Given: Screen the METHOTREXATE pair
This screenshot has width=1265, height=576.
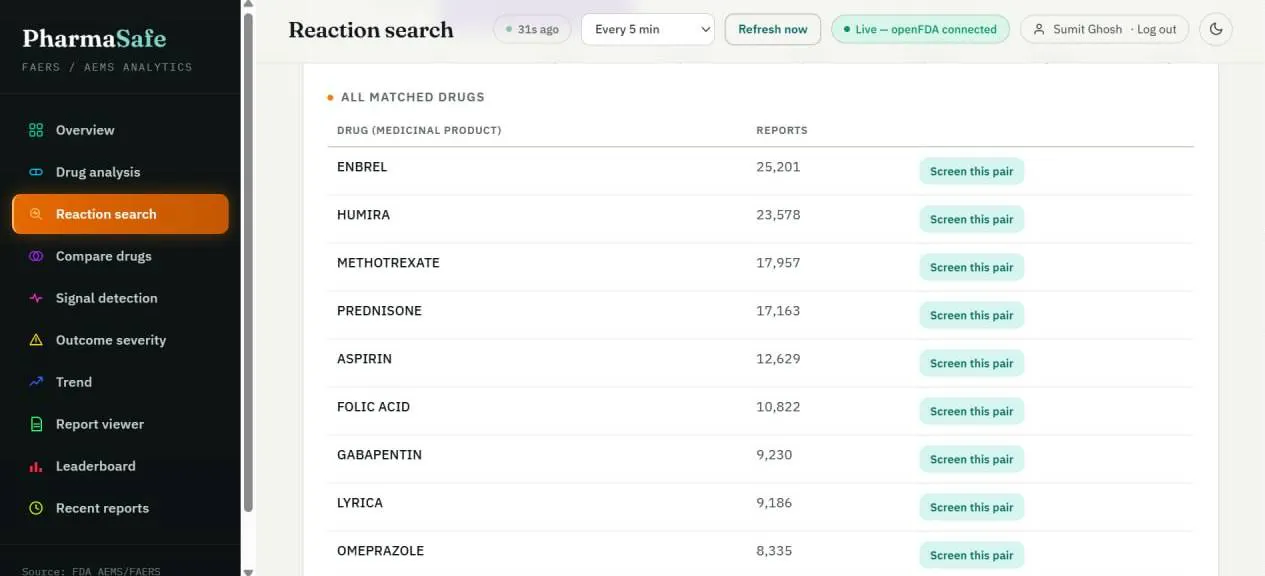Looking at the screenshot, I should point(971,267).
